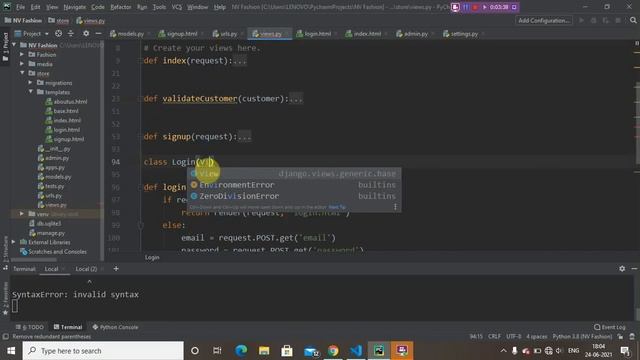Click the 4 spaces indent status
The height and width of the screenshot is (360, 640).
pos(536,337)
